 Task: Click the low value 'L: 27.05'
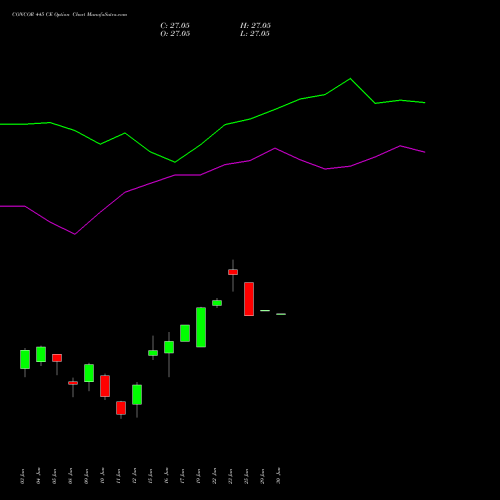255,34
